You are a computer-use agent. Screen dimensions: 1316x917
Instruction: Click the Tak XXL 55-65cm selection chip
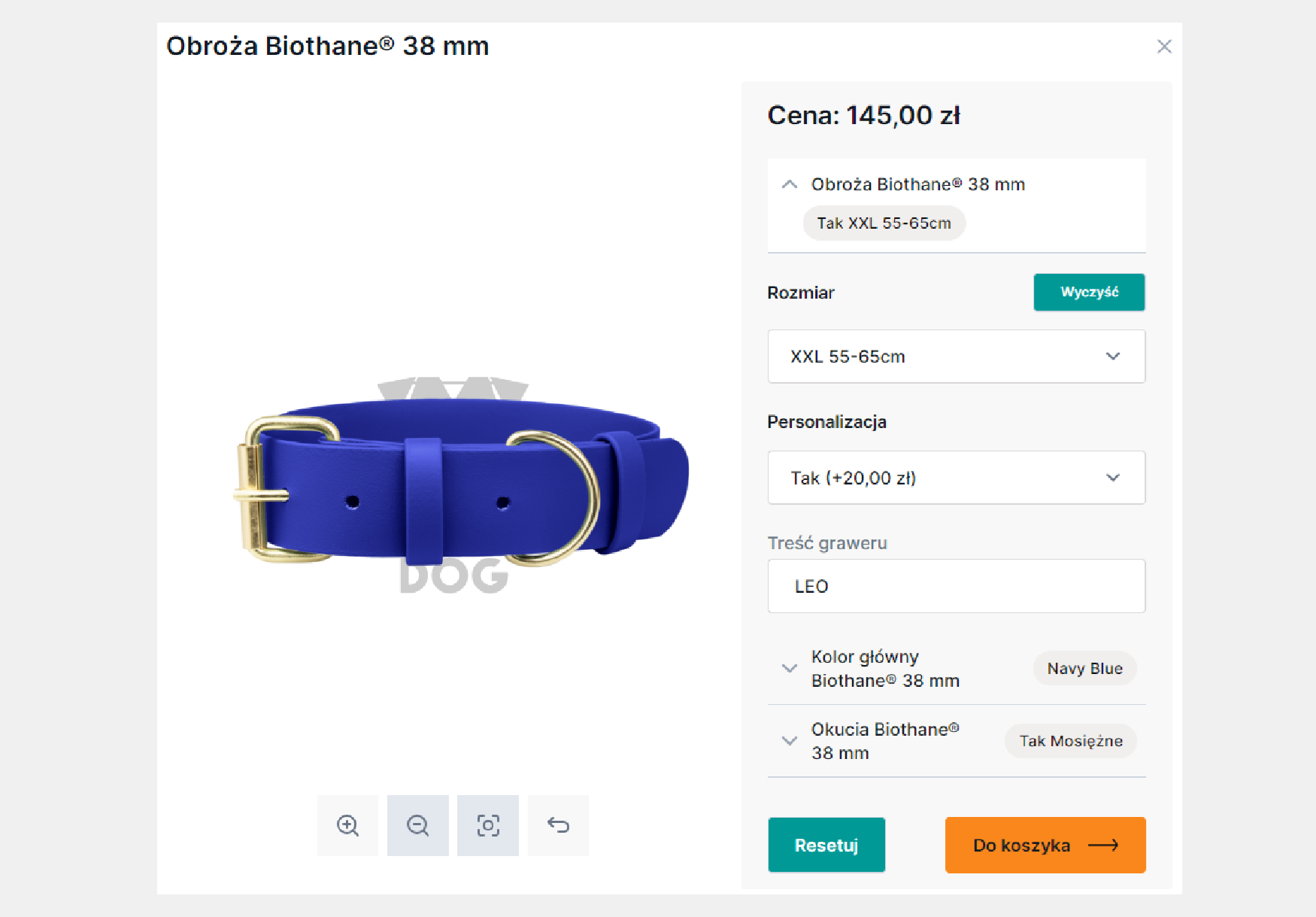(884, 223)
